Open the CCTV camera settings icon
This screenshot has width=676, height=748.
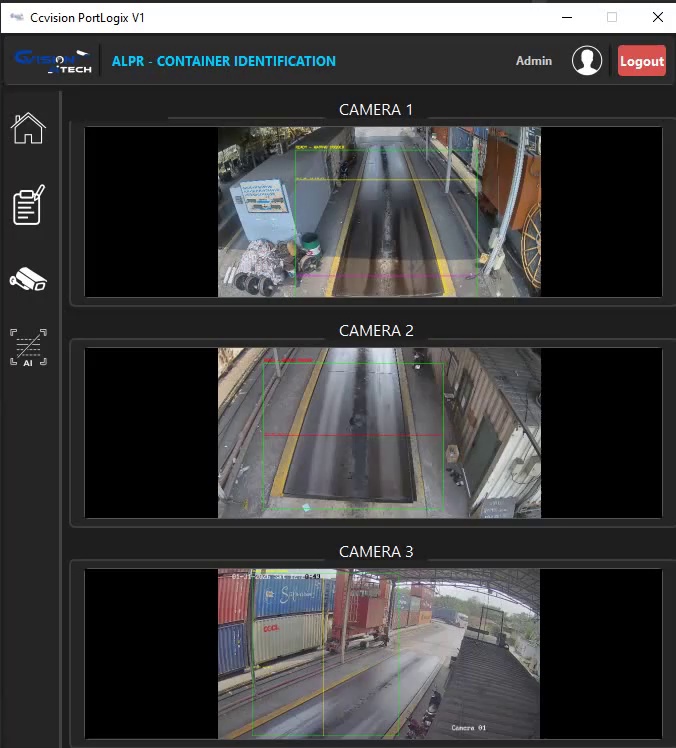coord(28,279)
